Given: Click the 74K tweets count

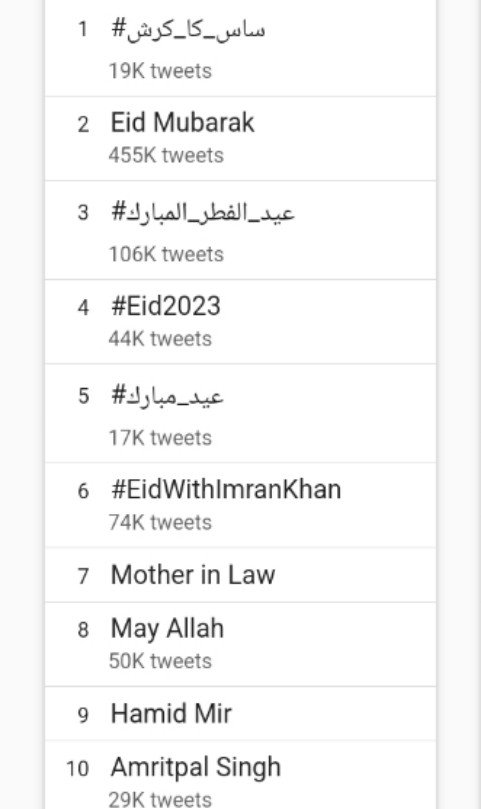Looking at the screenshot, I should pos(160,523).
